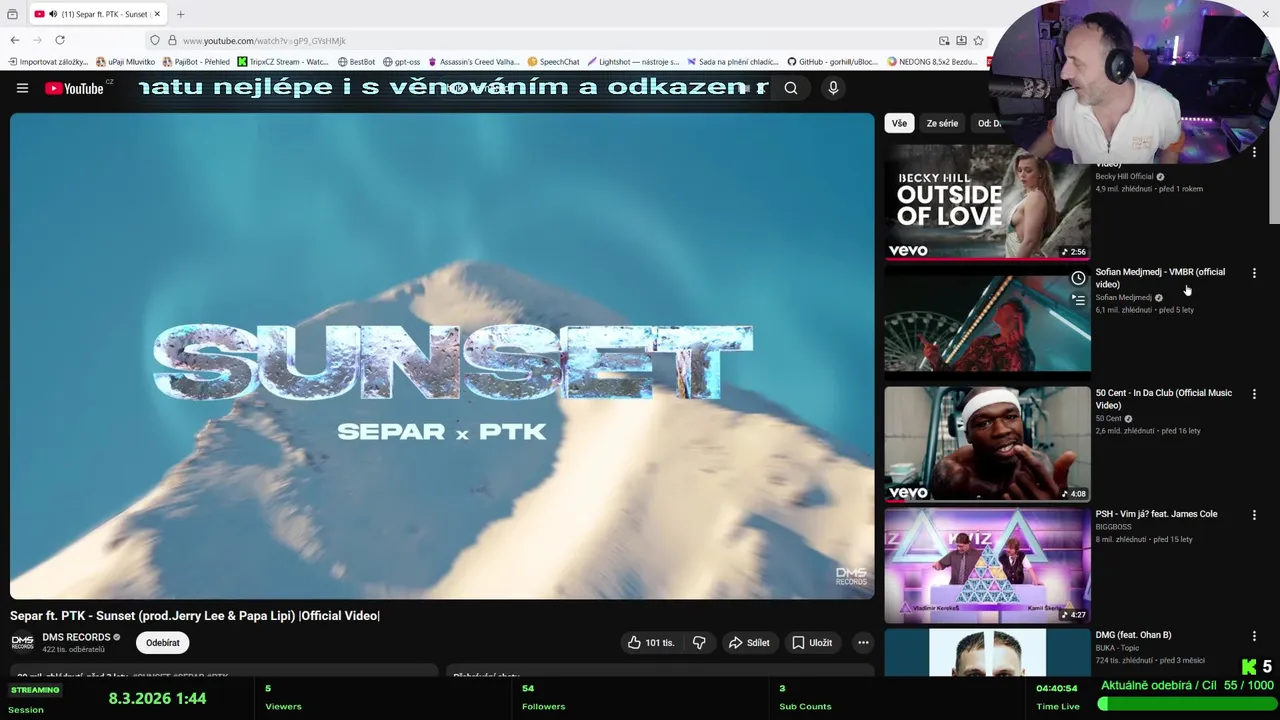
Task: Open more actions three-dot menu under video
Action: pyautogui.click(x=863, y=643)
